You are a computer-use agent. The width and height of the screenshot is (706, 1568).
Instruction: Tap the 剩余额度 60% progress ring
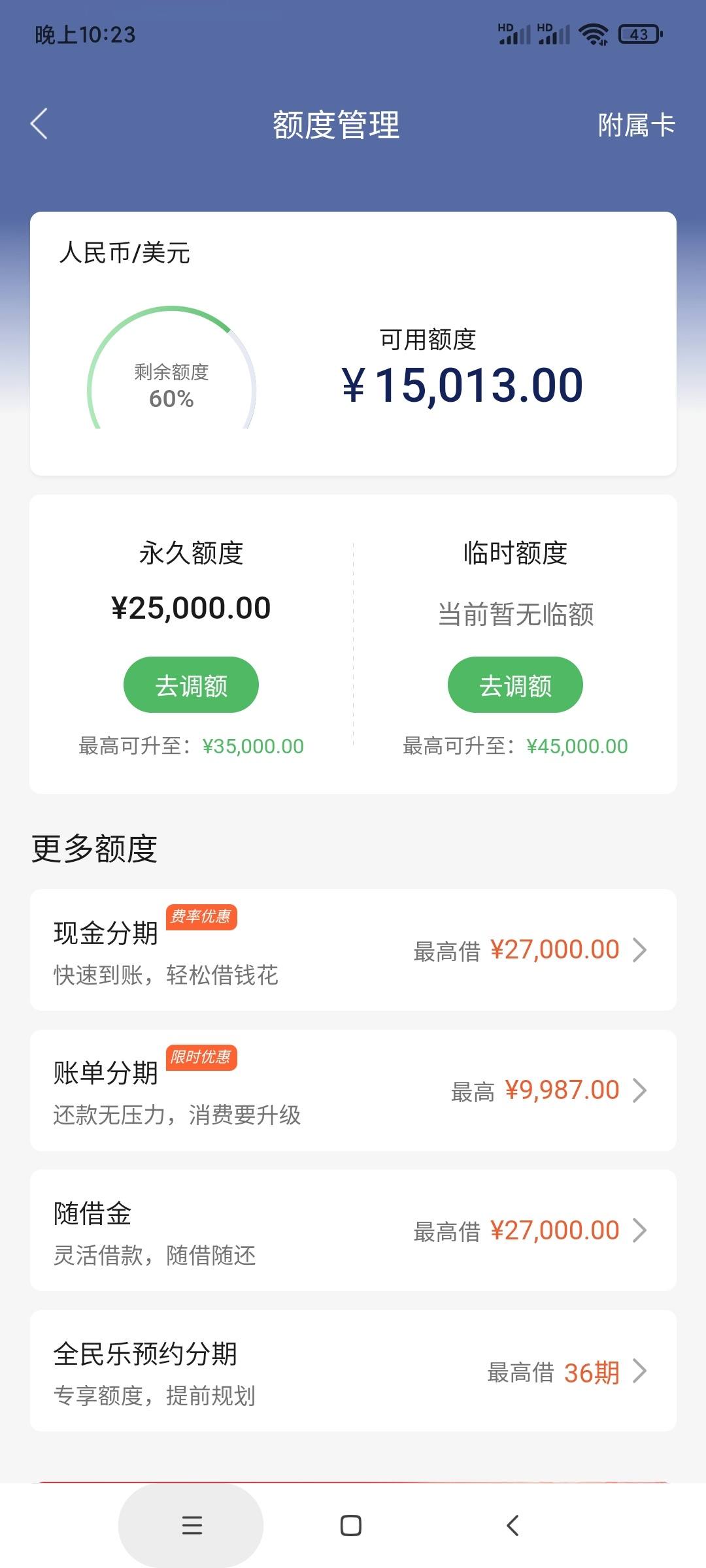coord(171,368)
